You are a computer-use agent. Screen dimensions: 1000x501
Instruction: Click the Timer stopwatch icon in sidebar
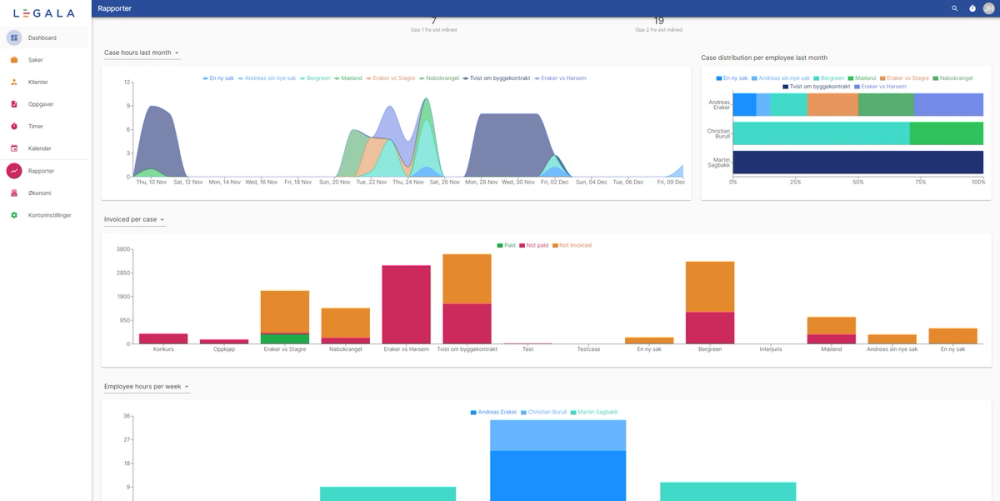[x=14, y=126]
